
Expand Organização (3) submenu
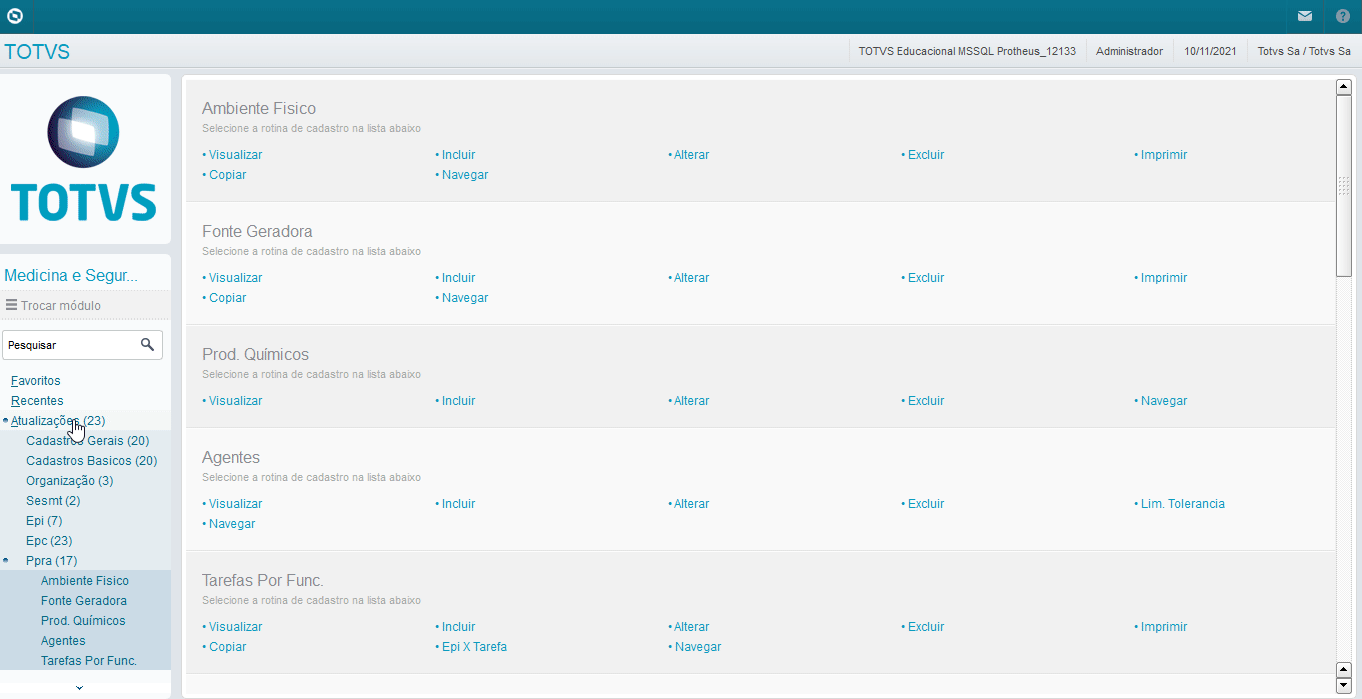[x=70, y=481]
